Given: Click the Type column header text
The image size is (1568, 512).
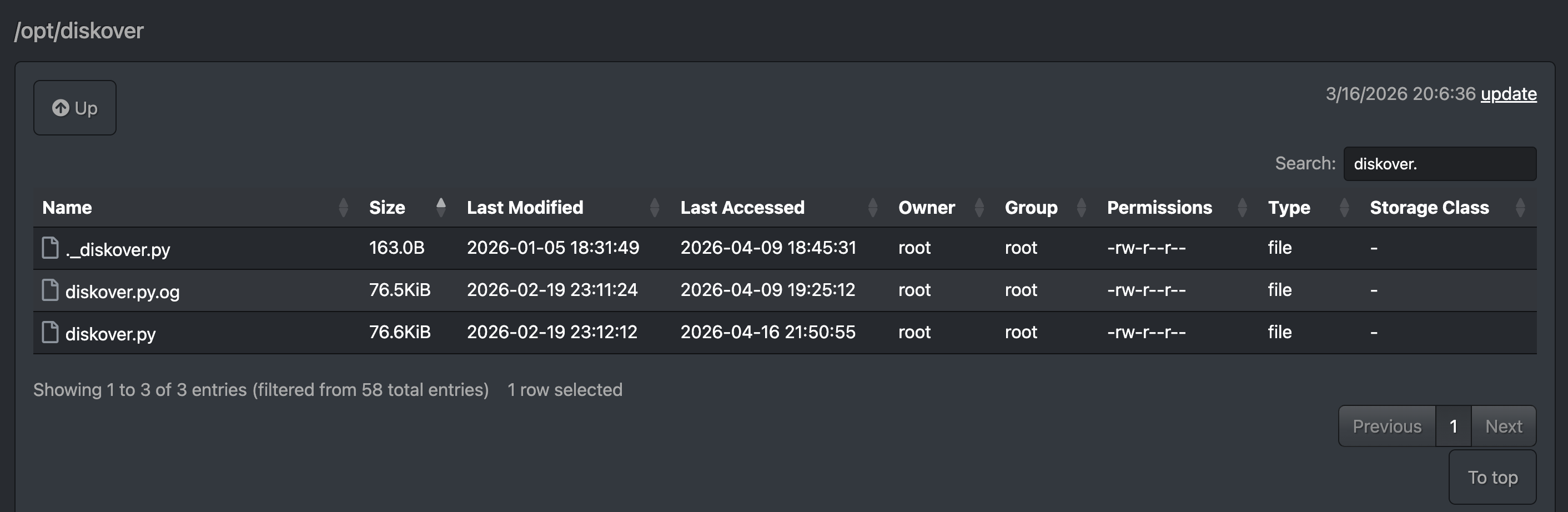Looking at the screenshot, I should pyautogui.click(x=1289, y=208).
